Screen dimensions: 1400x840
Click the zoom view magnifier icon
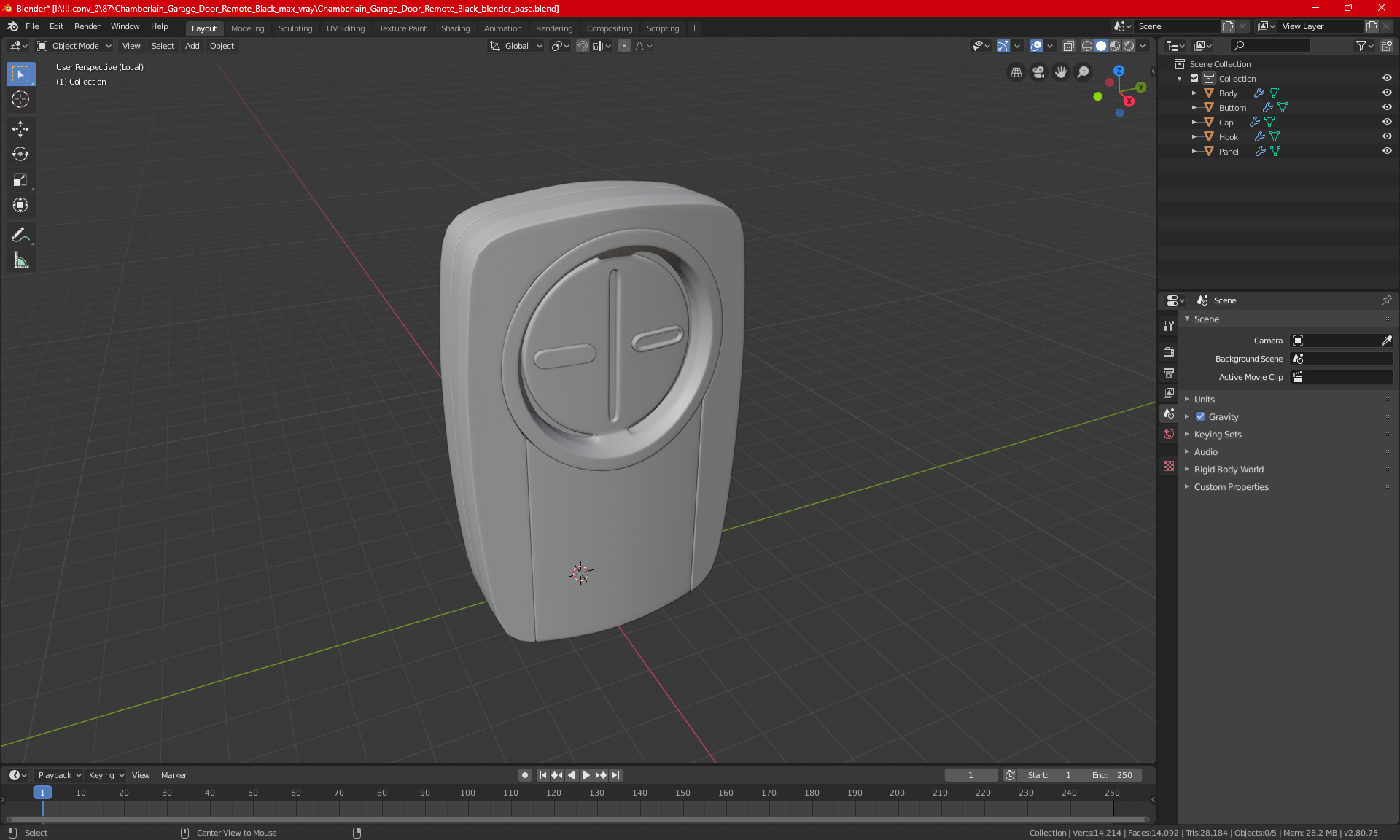[x=1084, y=72]
